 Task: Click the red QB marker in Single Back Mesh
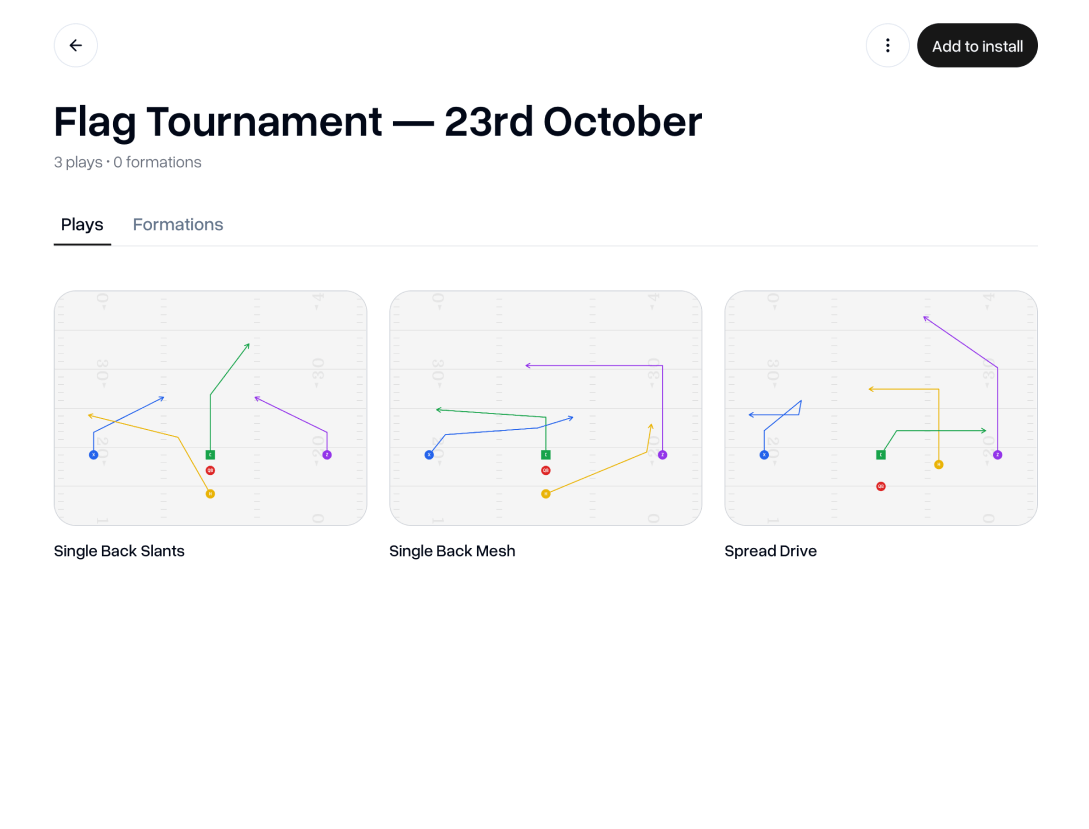pos(545,470)
